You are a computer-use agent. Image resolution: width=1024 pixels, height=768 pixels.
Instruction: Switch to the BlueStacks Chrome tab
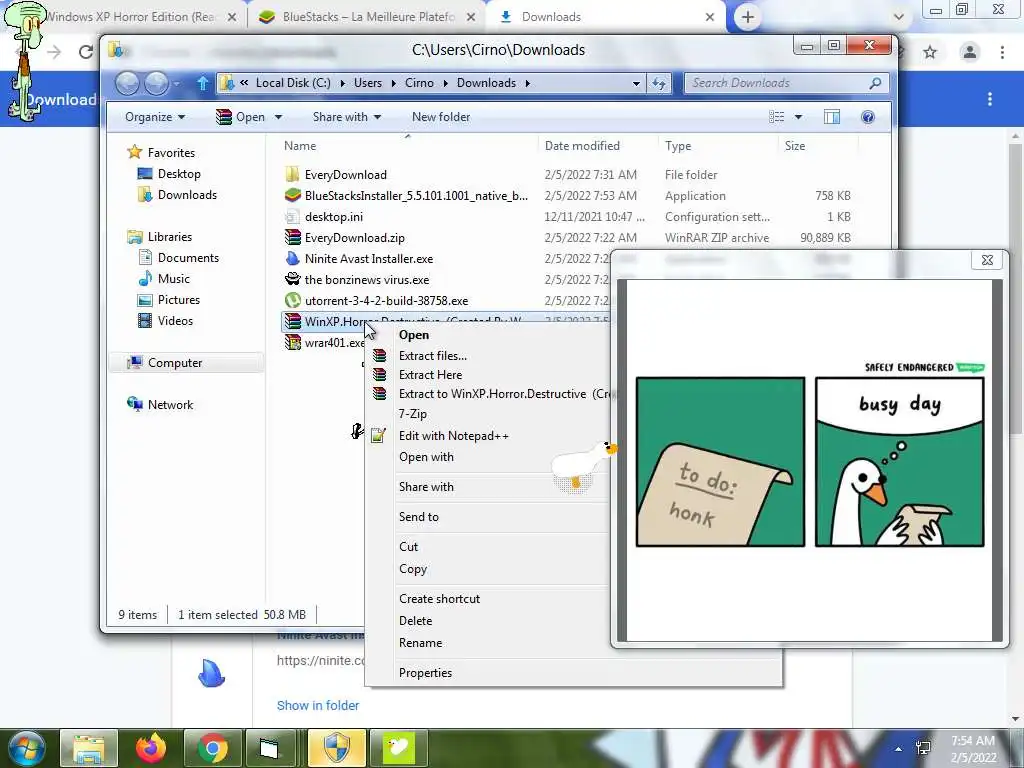click(x=366, y=17)
